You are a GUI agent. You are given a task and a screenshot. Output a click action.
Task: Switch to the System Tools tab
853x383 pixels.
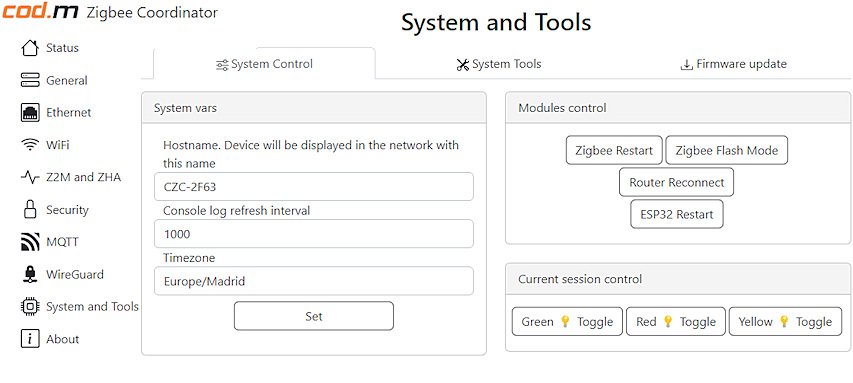point(499,64)
